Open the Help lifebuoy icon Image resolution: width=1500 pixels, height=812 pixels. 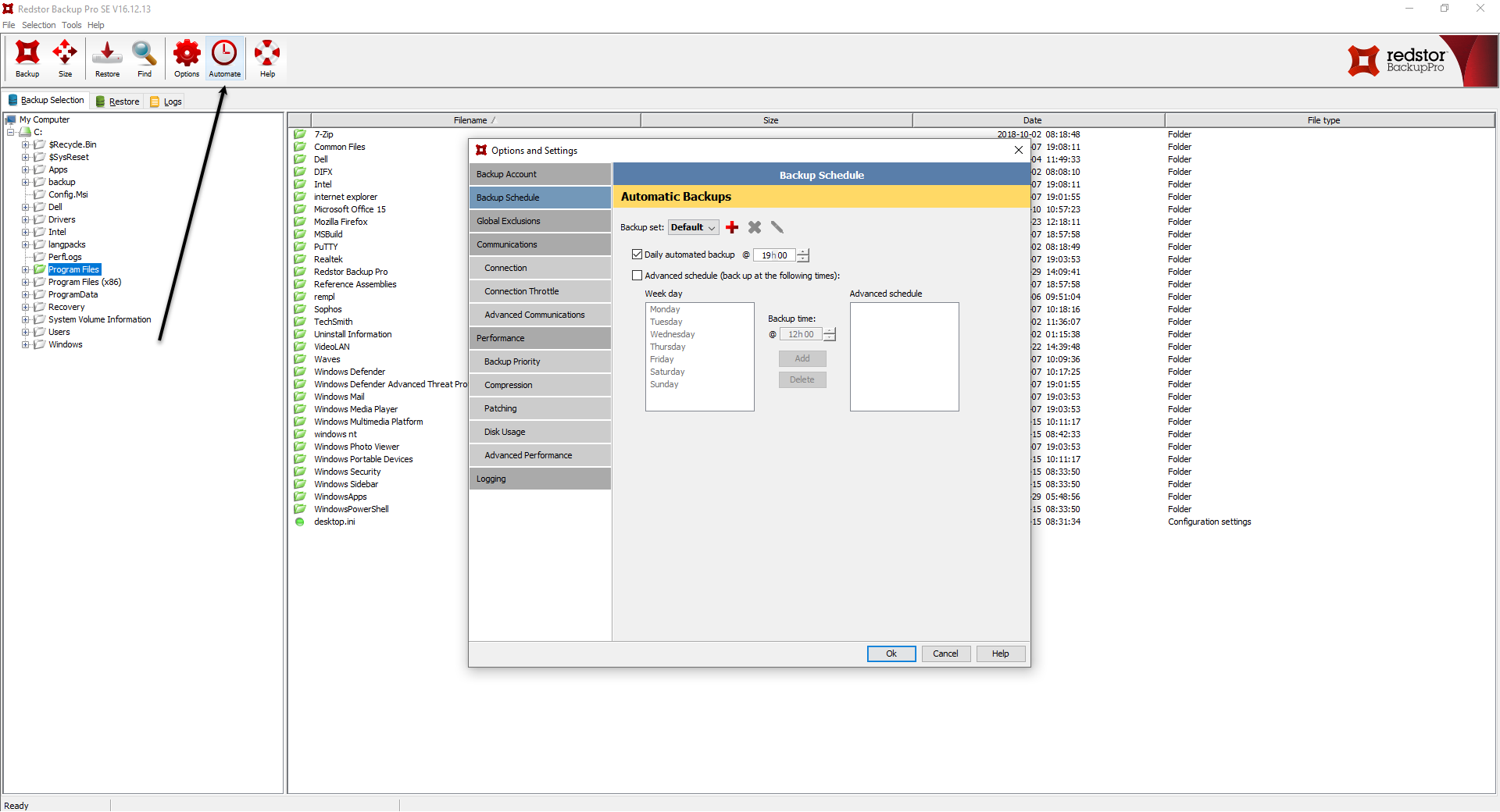(x=267, y=59)
